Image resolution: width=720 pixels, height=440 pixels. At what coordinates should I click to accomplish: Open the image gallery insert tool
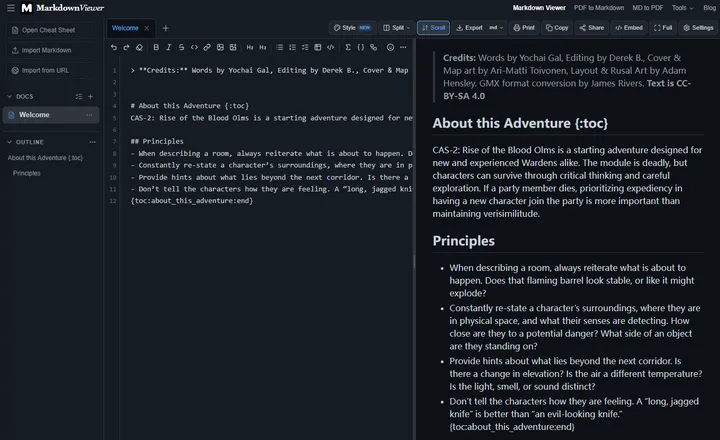point(233,47)
